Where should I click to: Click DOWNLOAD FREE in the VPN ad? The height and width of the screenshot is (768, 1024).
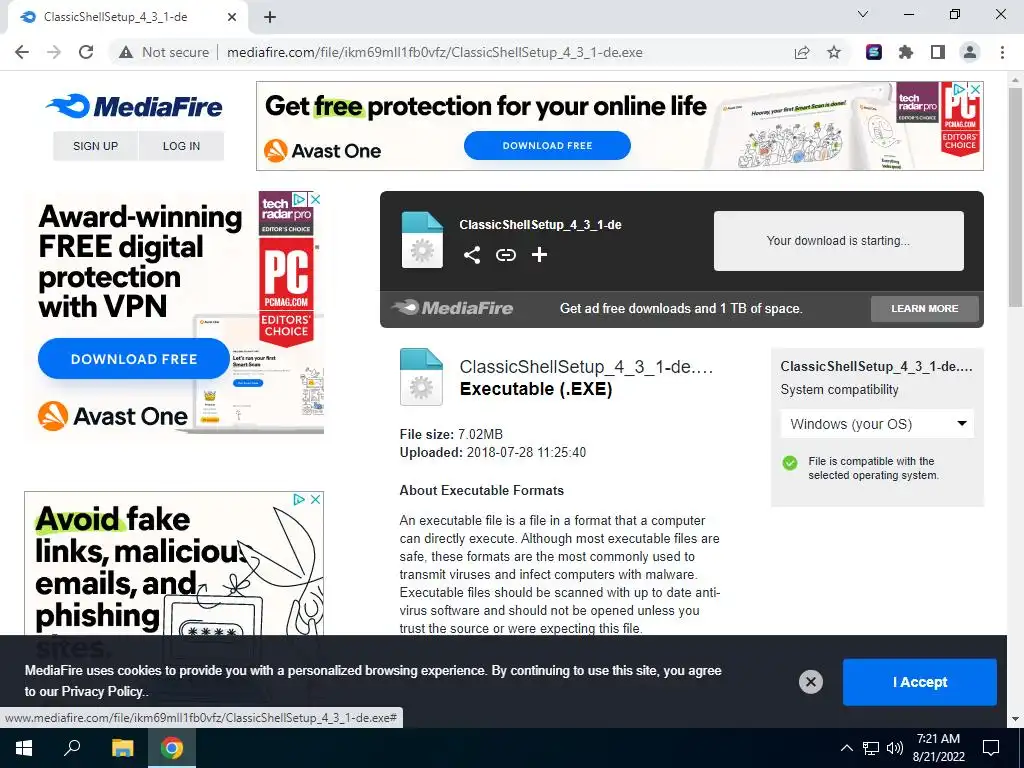[x=134, y=359]
